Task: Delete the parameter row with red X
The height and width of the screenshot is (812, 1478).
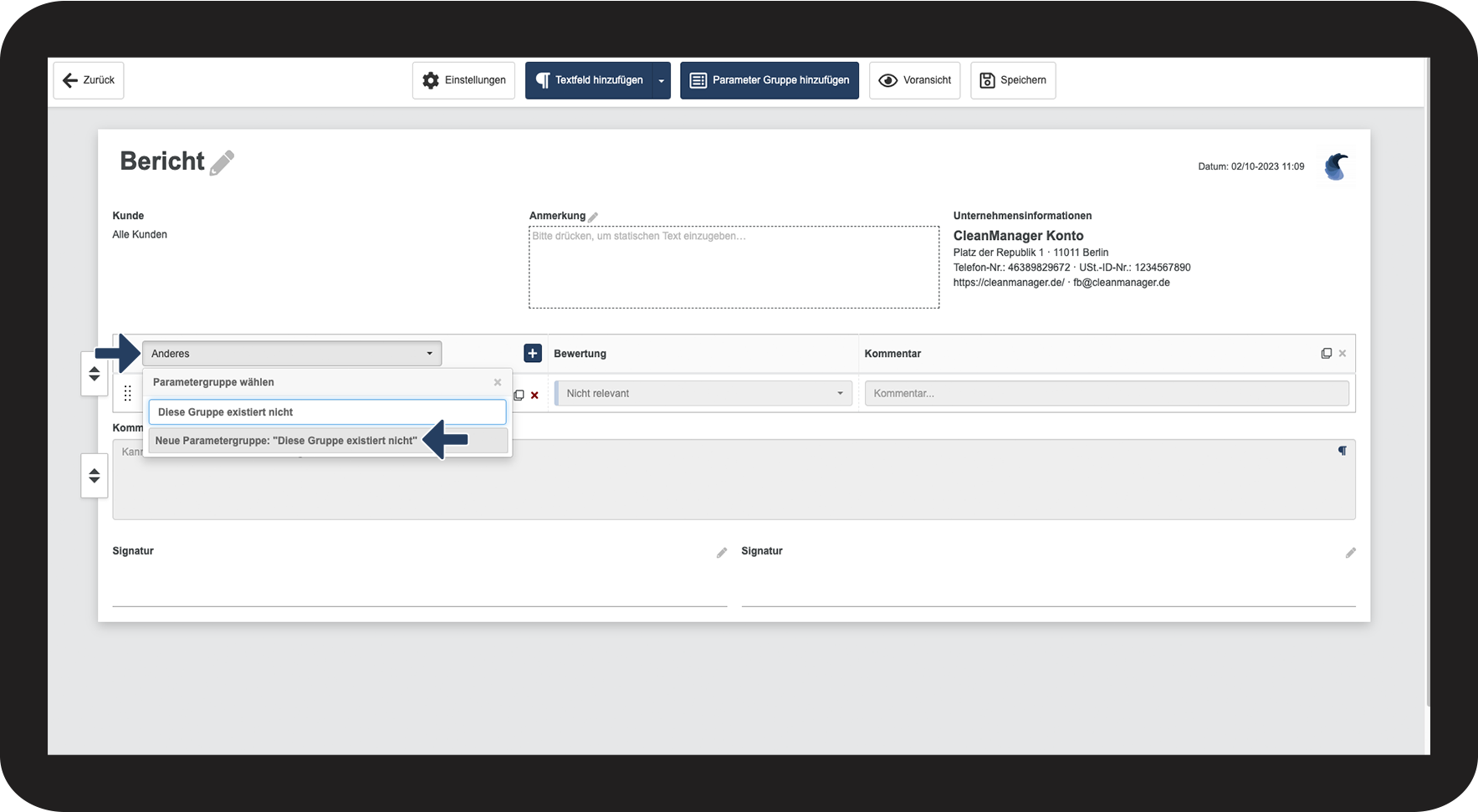Action: tap(534, 396)
